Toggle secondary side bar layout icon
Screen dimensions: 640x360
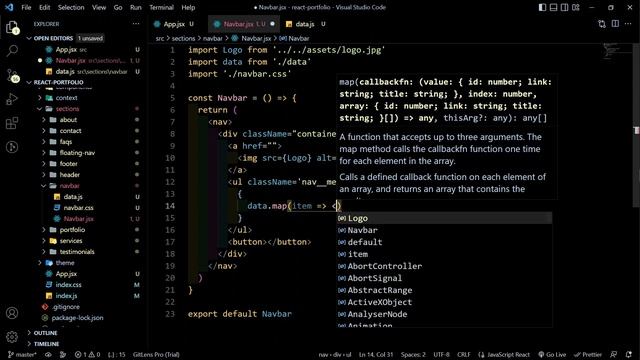[564, 7]
